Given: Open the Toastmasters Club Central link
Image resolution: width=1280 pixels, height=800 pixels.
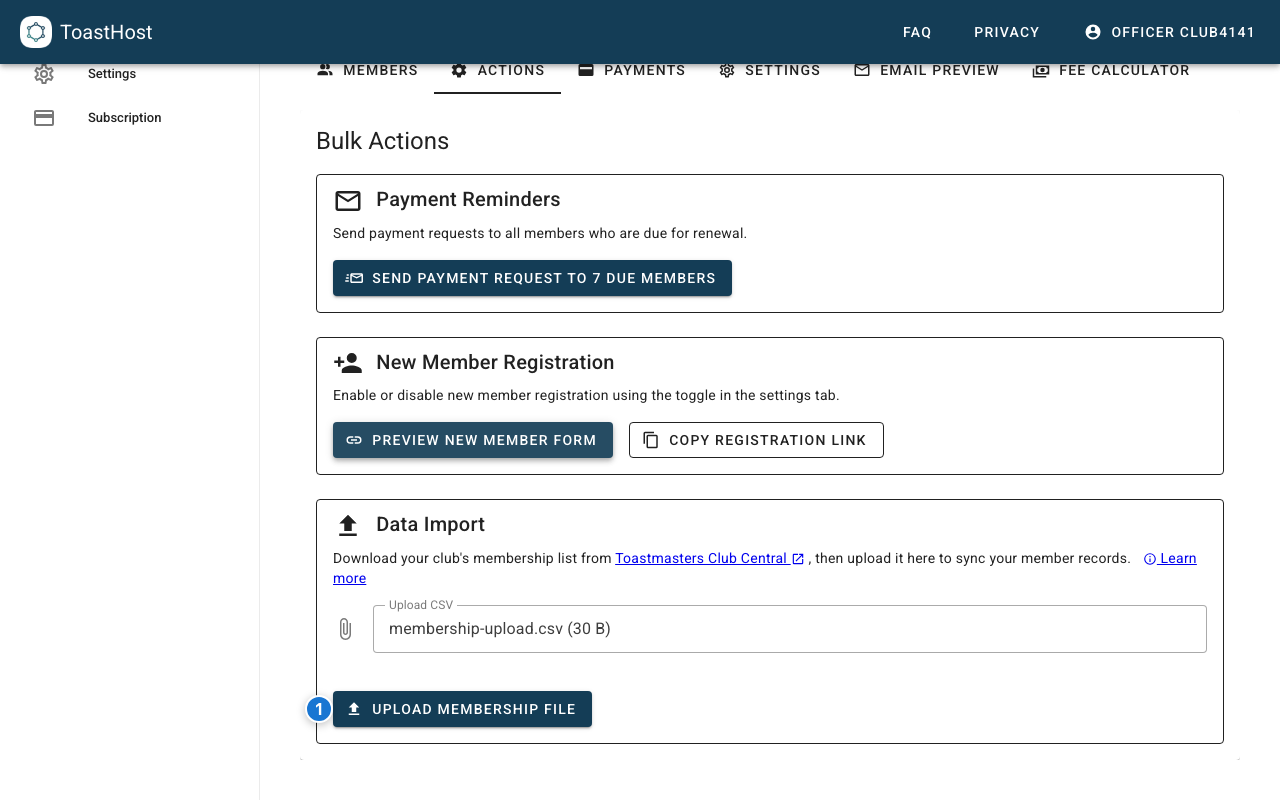Looking at the screenshot, I should point(702,558).
